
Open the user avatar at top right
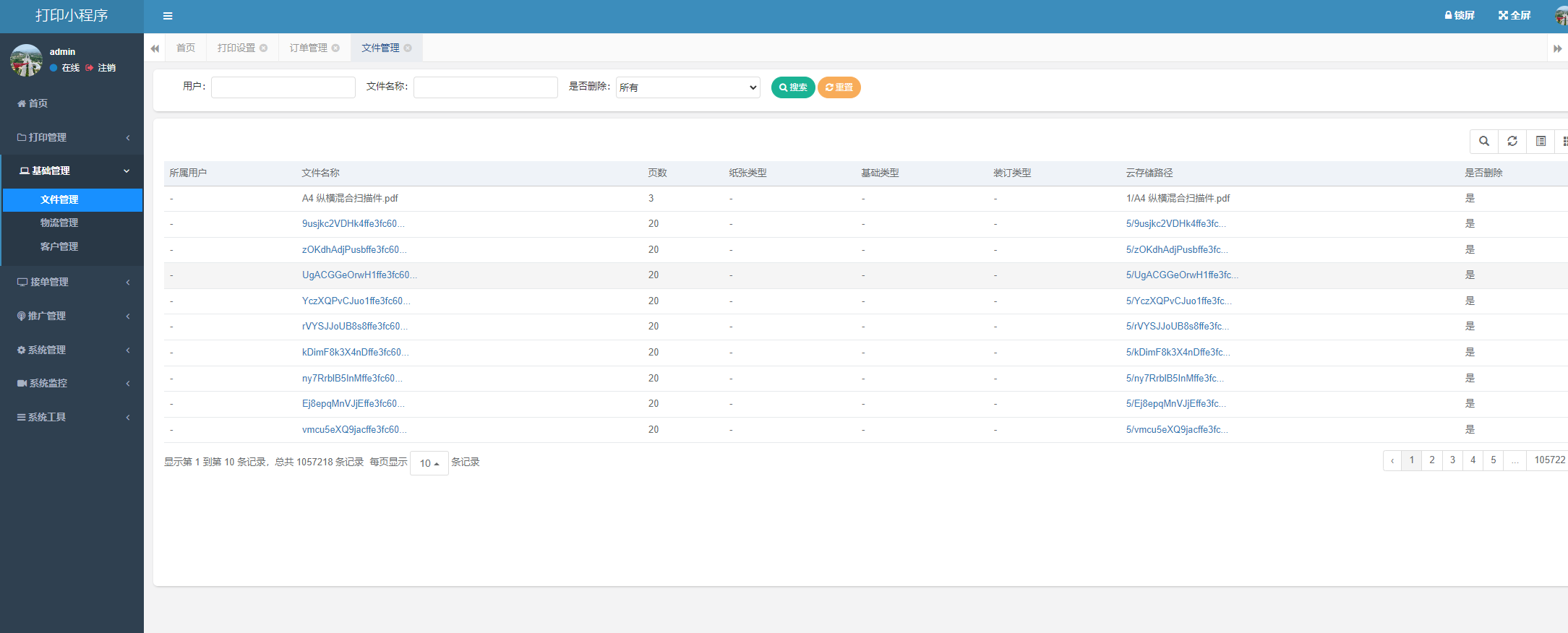(1561, 15)
